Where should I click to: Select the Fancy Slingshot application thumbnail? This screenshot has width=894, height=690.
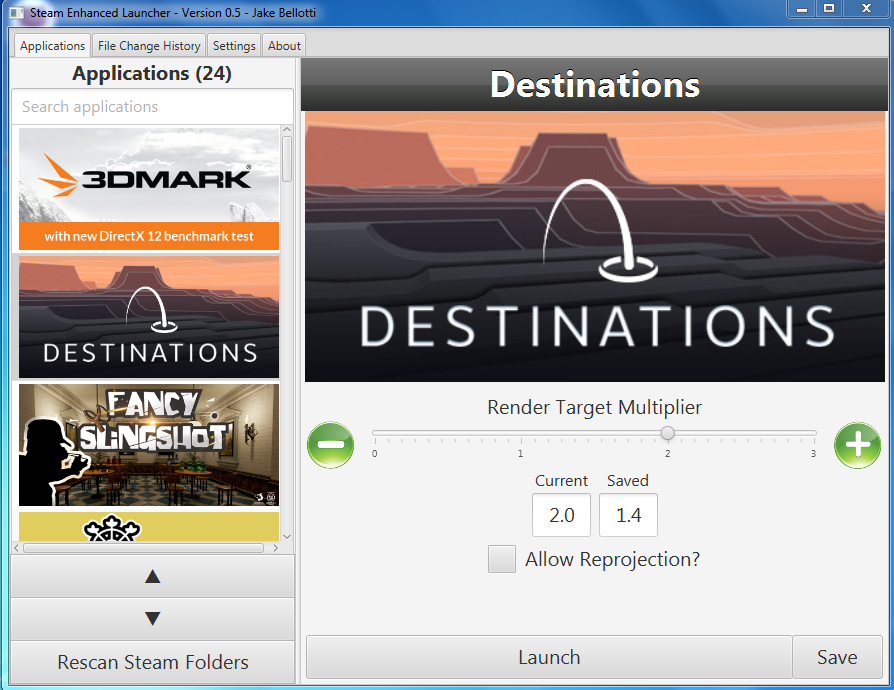click(149, 445)
